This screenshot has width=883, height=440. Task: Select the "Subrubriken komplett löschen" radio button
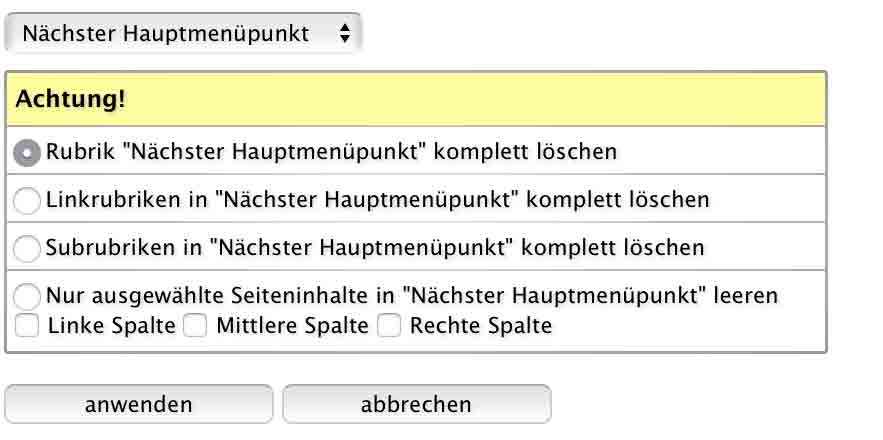(28, 247)
